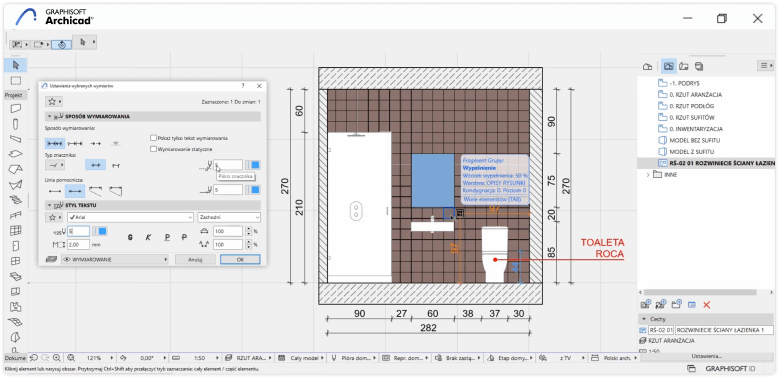Choose the linear dimensioning method button
Screen dimensions: 779x378
tap(55, 143)
